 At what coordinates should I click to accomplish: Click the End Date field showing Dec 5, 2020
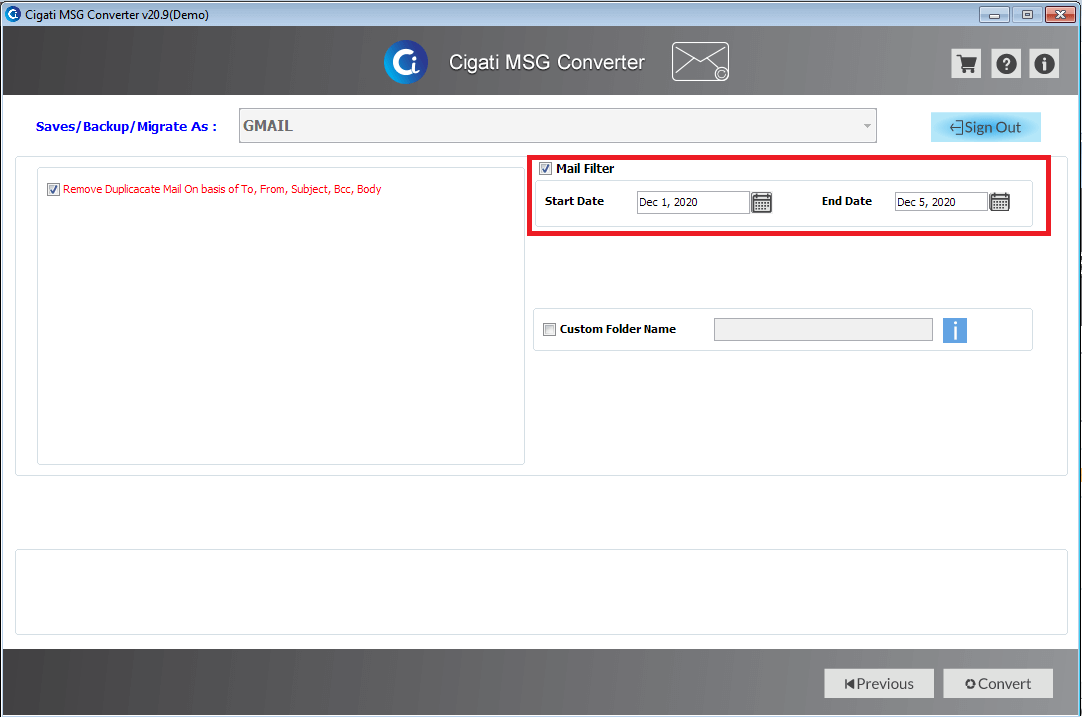click(941, 201)
